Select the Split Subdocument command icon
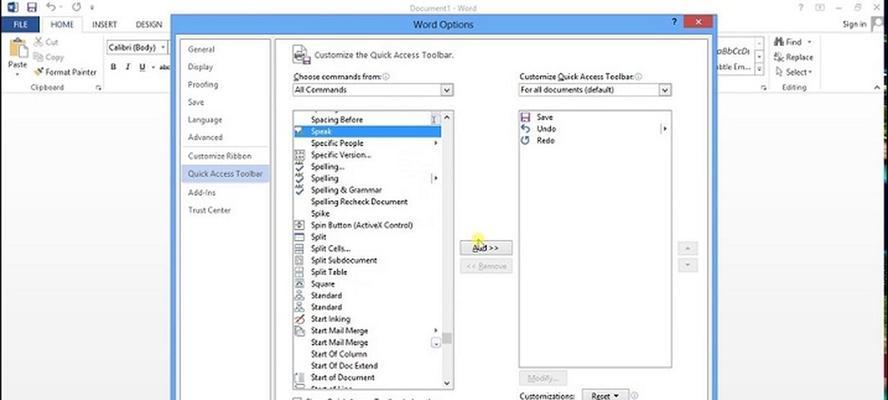Screen dimensions: 888x400 coord(299,260)
